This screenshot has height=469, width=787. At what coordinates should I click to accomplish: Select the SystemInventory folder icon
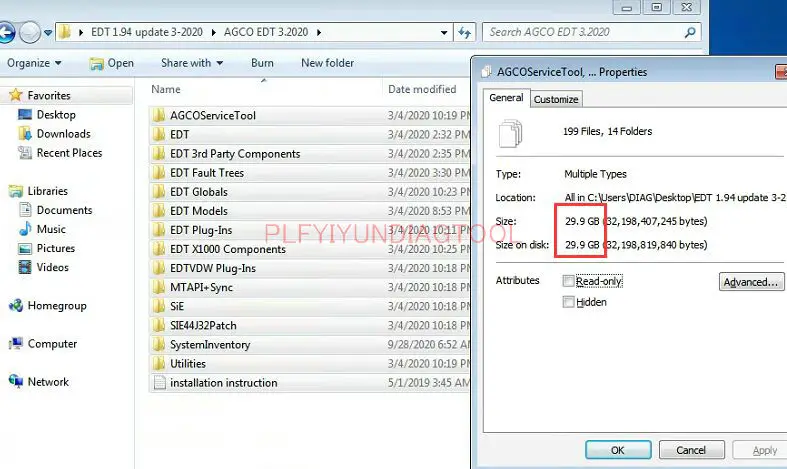click(x=159, y=344)
